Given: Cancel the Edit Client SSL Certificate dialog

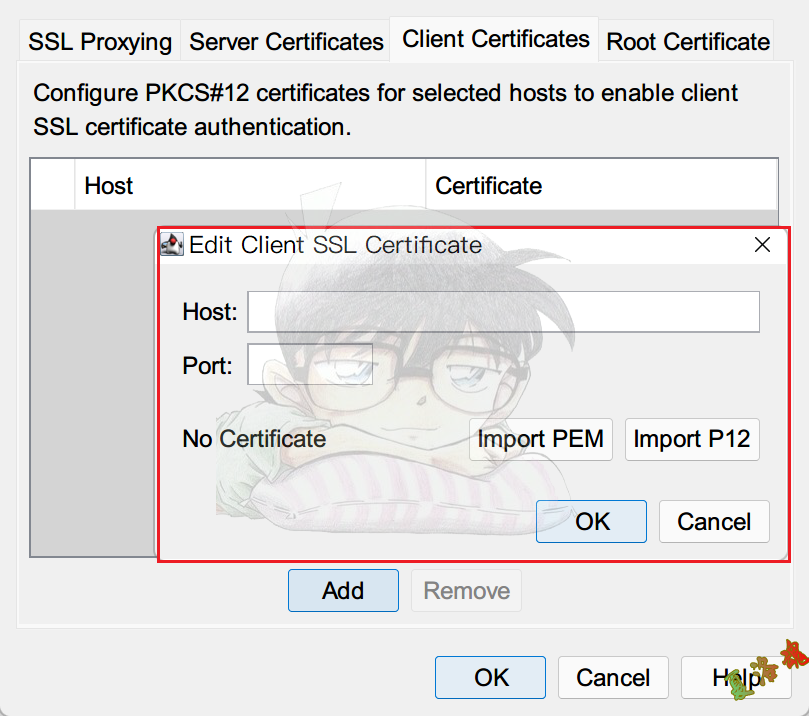Looking at the screenshot, I should pyautogui.click(x=713, y=522).
